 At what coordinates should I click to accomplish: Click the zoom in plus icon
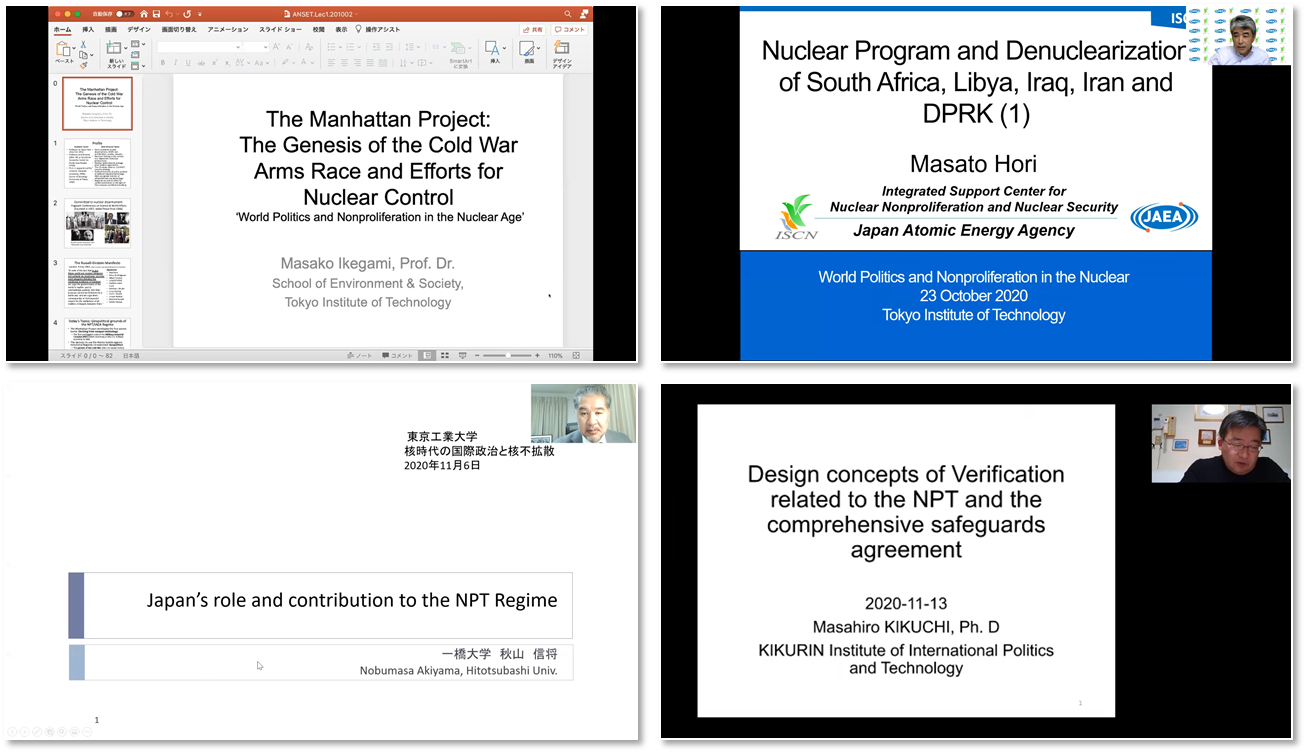537,355
